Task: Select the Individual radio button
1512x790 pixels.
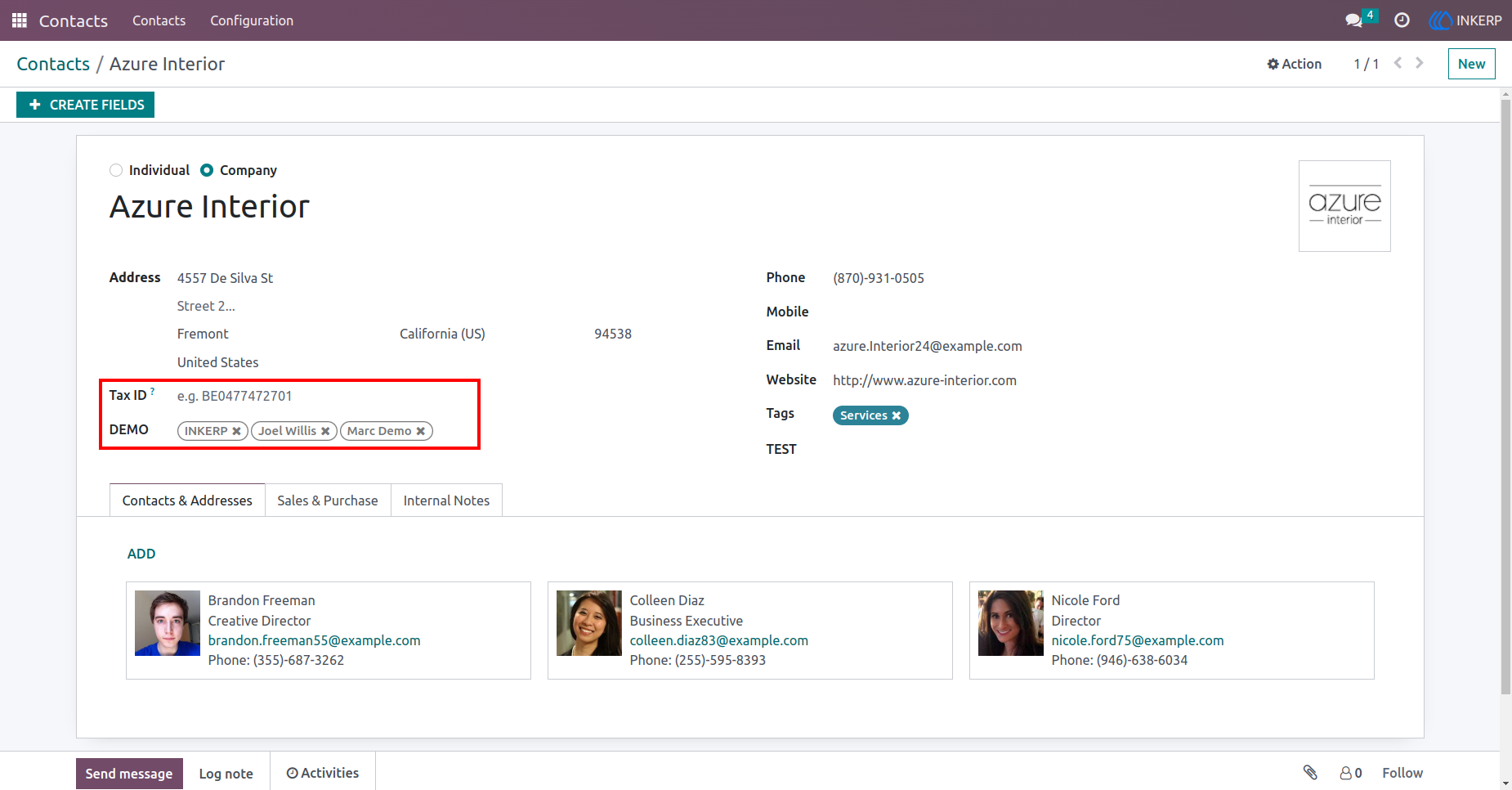Action: 116,170
